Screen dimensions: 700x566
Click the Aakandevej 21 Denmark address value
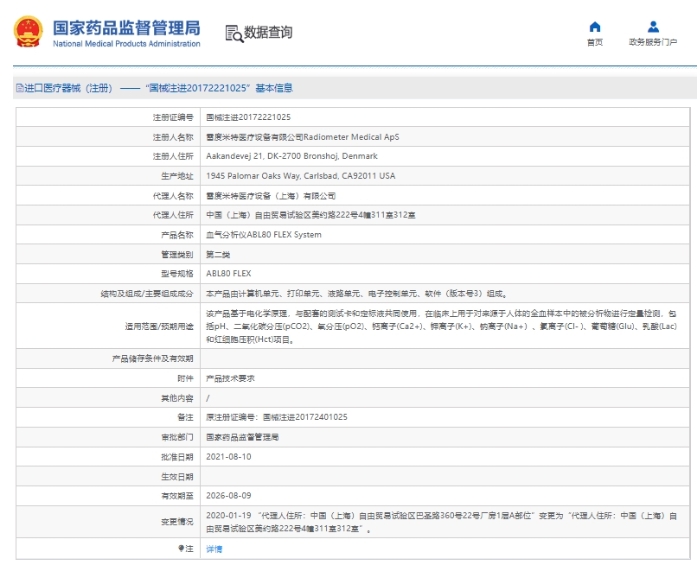[x=291, y=157]
